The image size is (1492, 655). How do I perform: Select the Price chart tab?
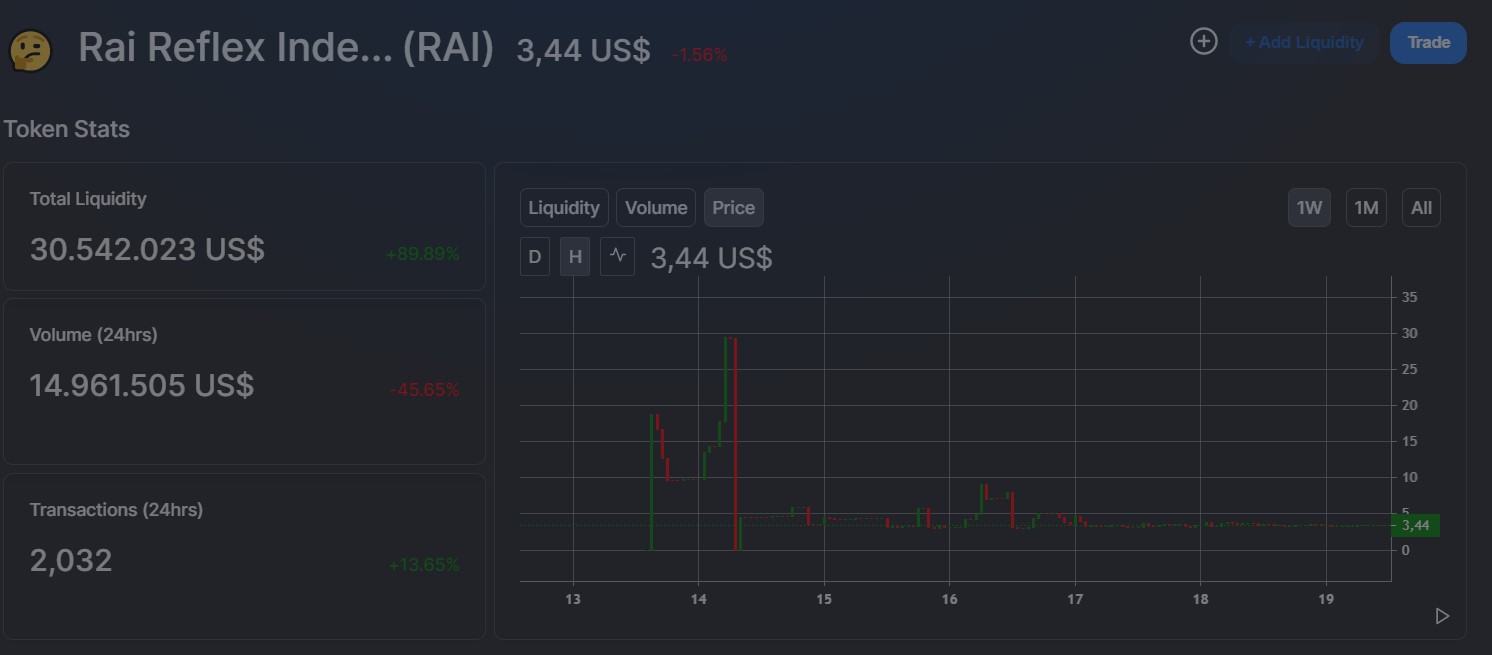tap(734, 208)
